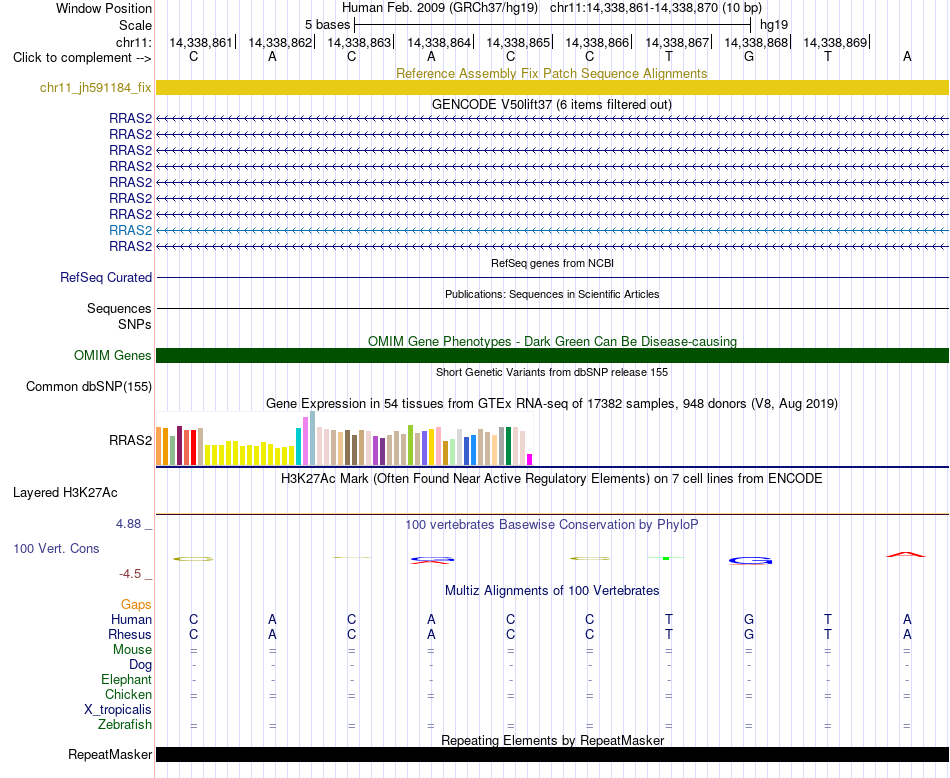Open the Layered H3K27Ac track label
Image resolution: width=950 pixels, height=778 pixels.
(65, 493)
